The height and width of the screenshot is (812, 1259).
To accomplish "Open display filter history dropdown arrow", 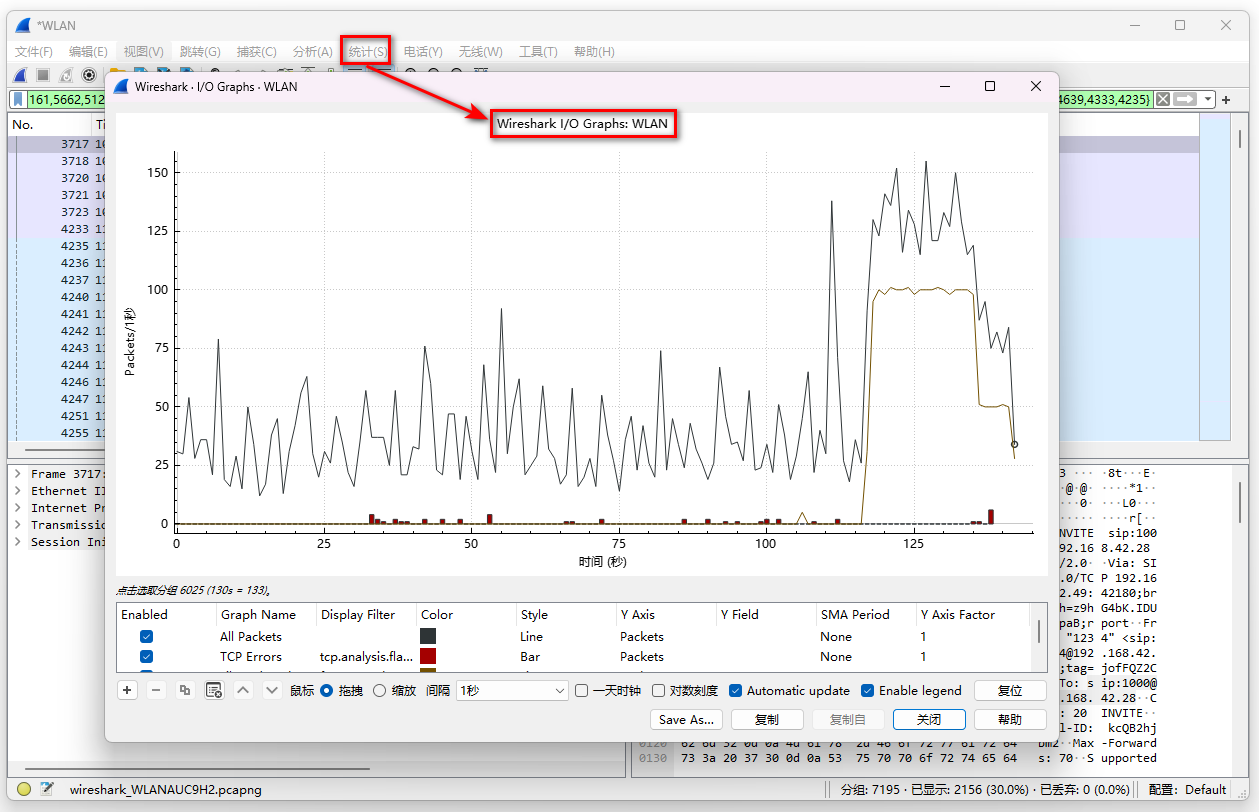I will (1208, 99).
